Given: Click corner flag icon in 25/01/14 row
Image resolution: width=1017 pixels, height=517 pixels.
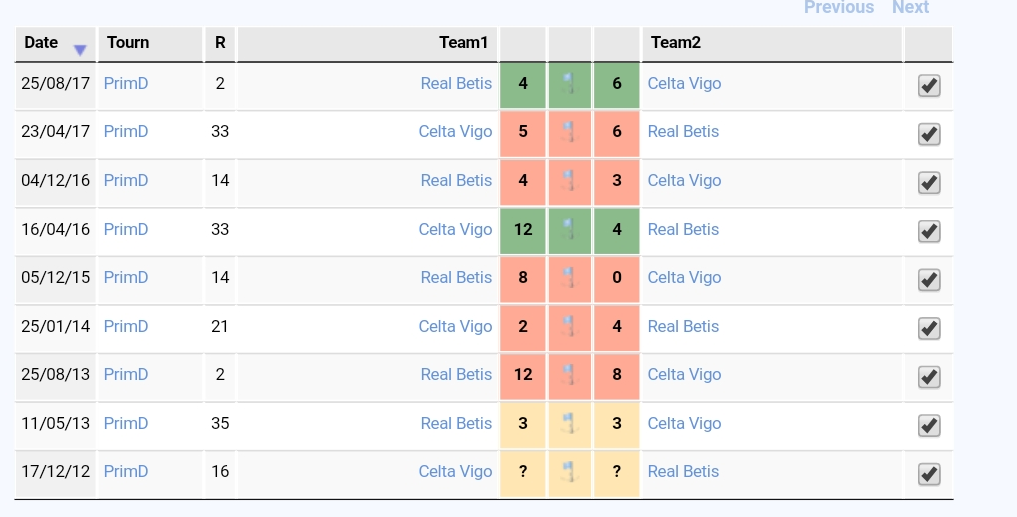Looking at the screenshot, I should 569,326.
